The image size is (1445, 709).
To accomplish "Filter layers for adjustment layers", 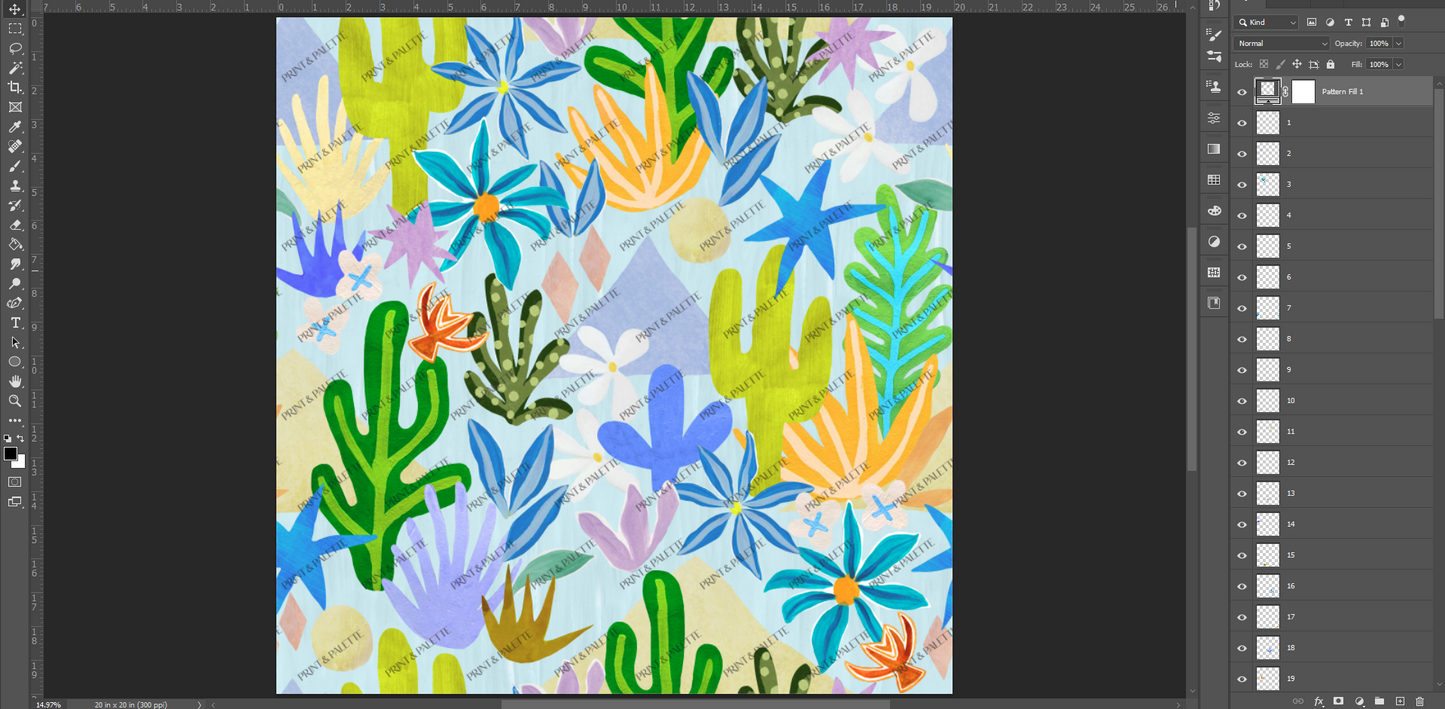I will pyautogui.click(x=1330, y=22).
